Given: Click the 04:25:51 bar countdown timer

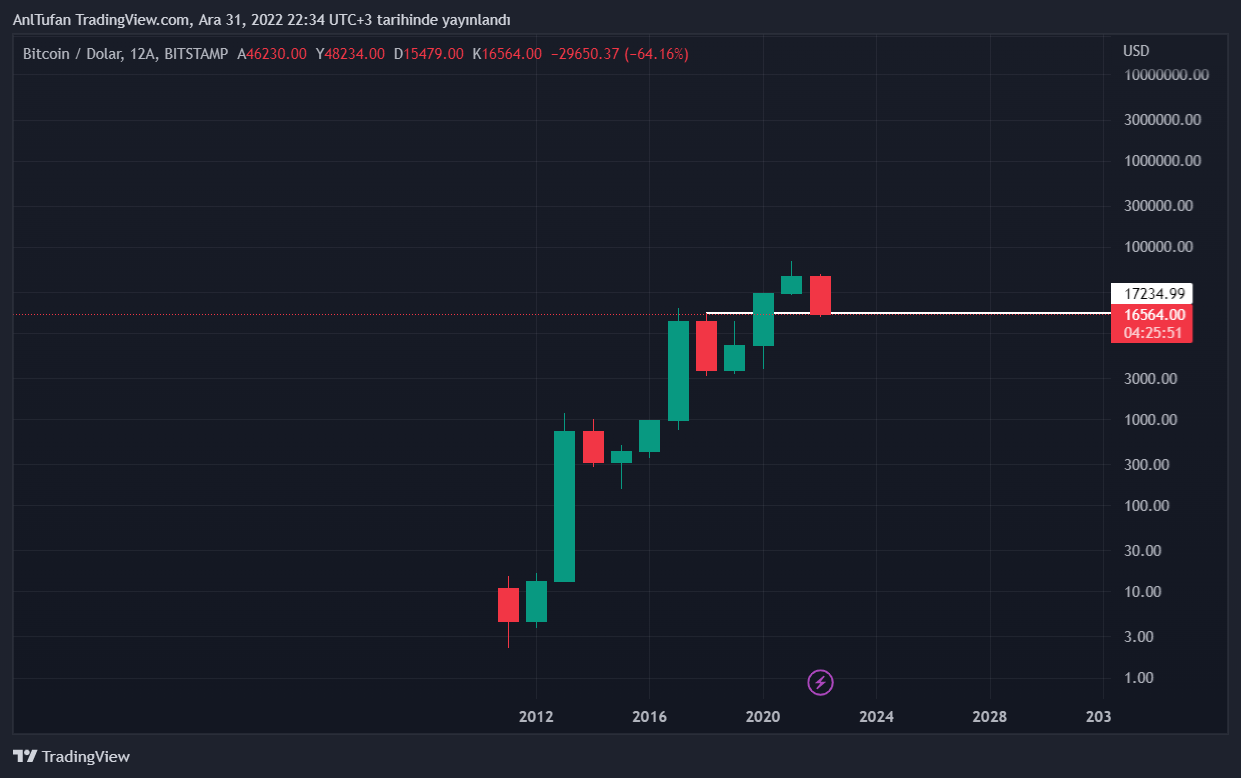Looking at the screenshot, I should [1151, 333].
